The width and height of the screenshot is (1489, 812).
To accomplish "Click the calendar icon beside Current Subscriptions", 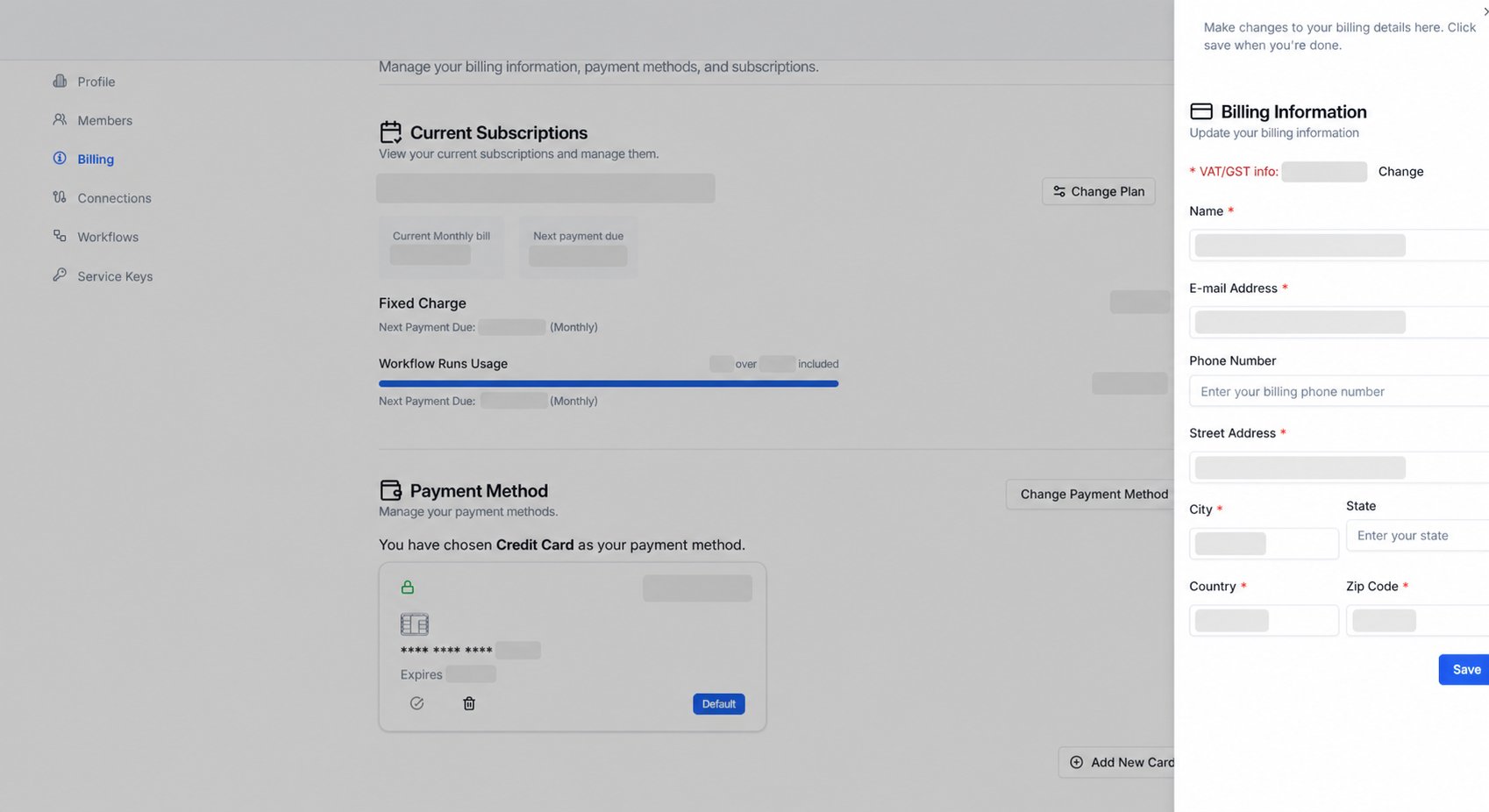I will pyautogui.click(x=391, y=132).
